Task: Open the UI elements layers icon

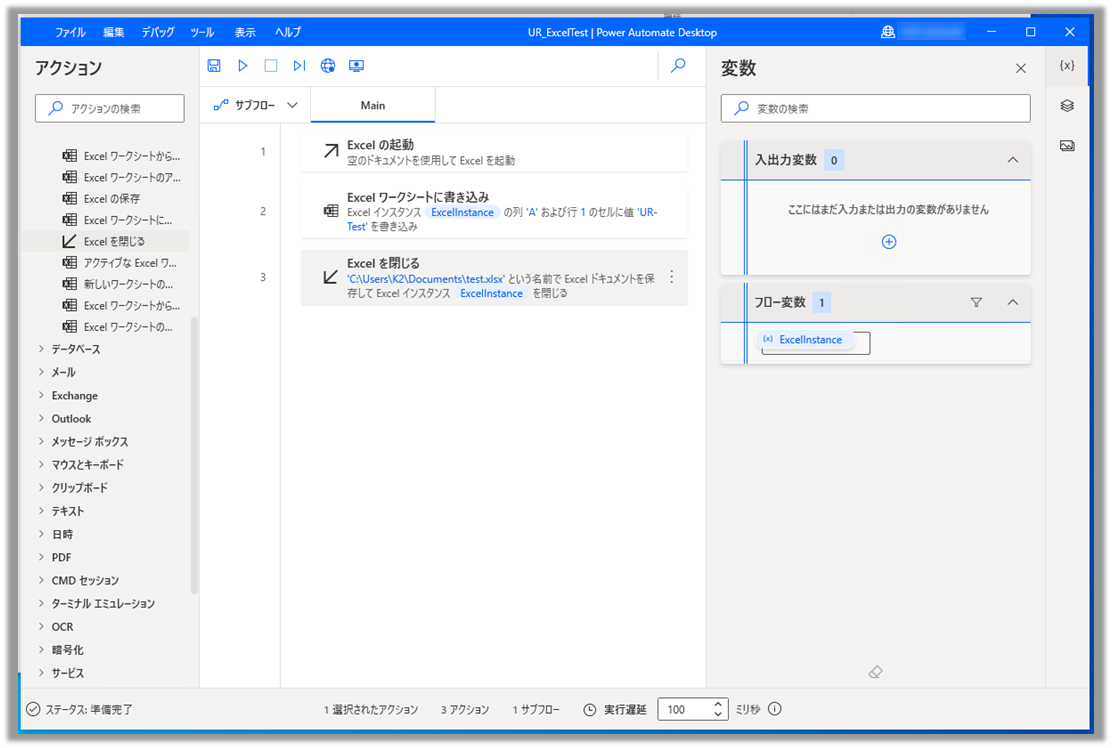Action: pos(1067,106)
